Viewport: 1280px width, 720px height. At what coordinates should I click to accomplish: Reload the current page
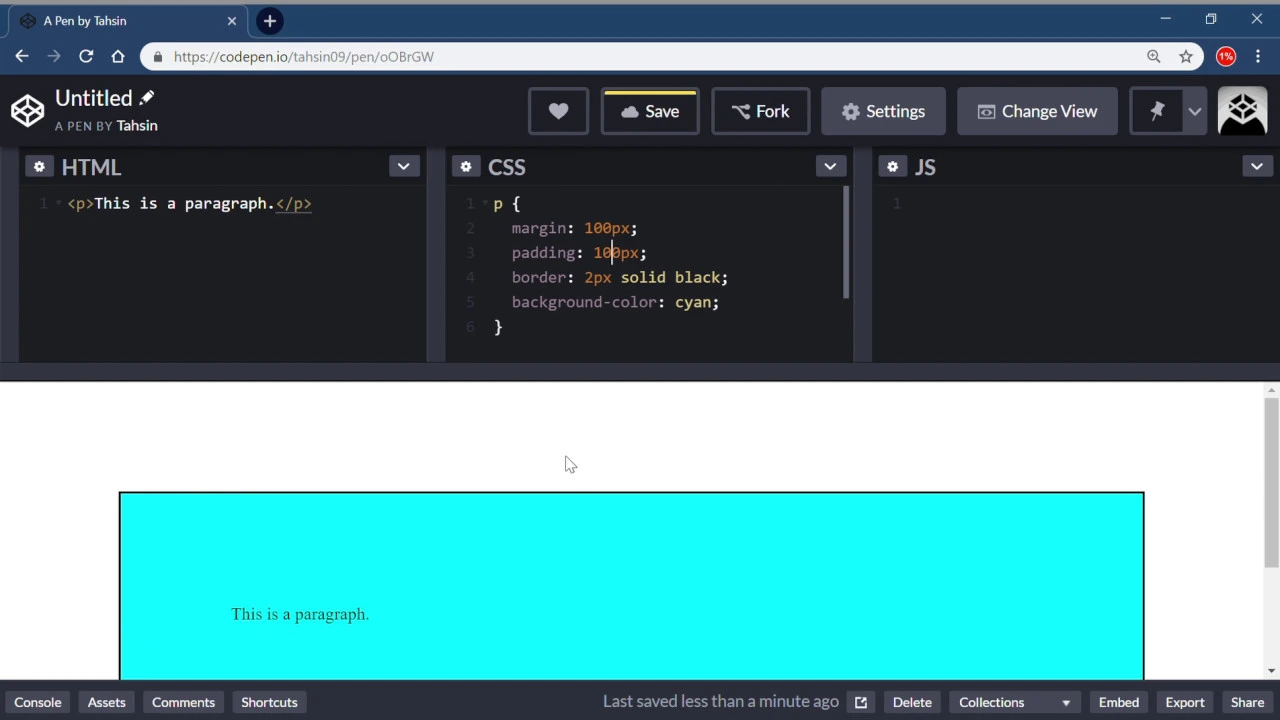point(86,57)
